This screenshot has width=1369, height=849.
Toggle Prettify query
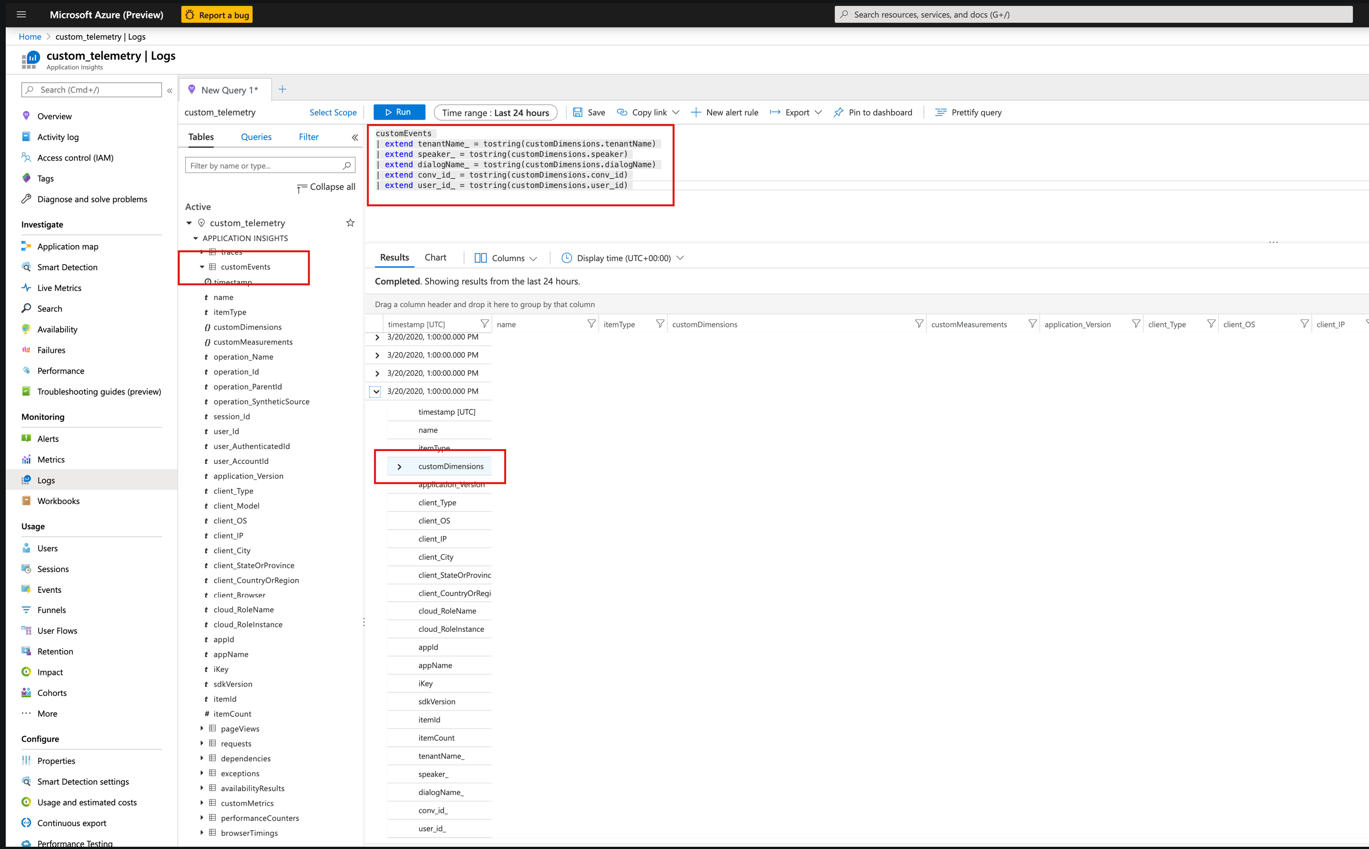(x=967, y=112)
